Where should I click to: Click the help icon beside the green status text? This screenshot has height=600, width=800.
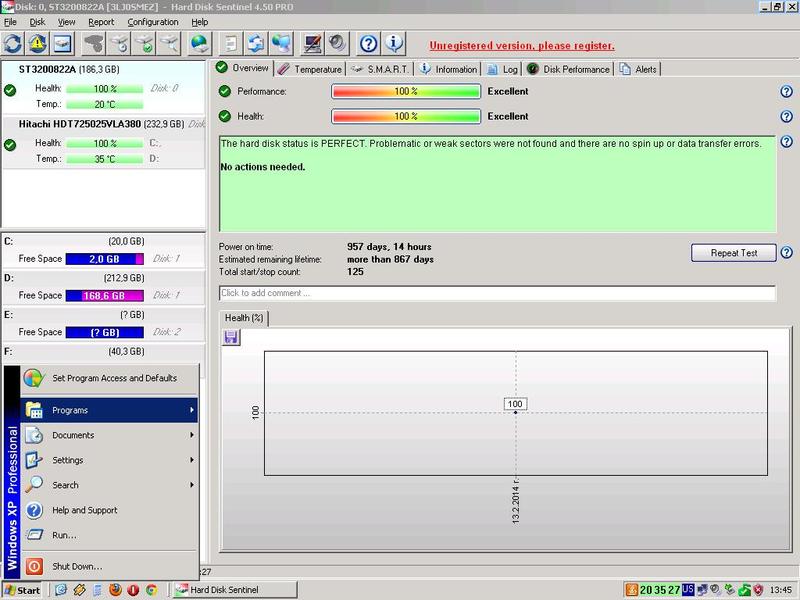786,142
